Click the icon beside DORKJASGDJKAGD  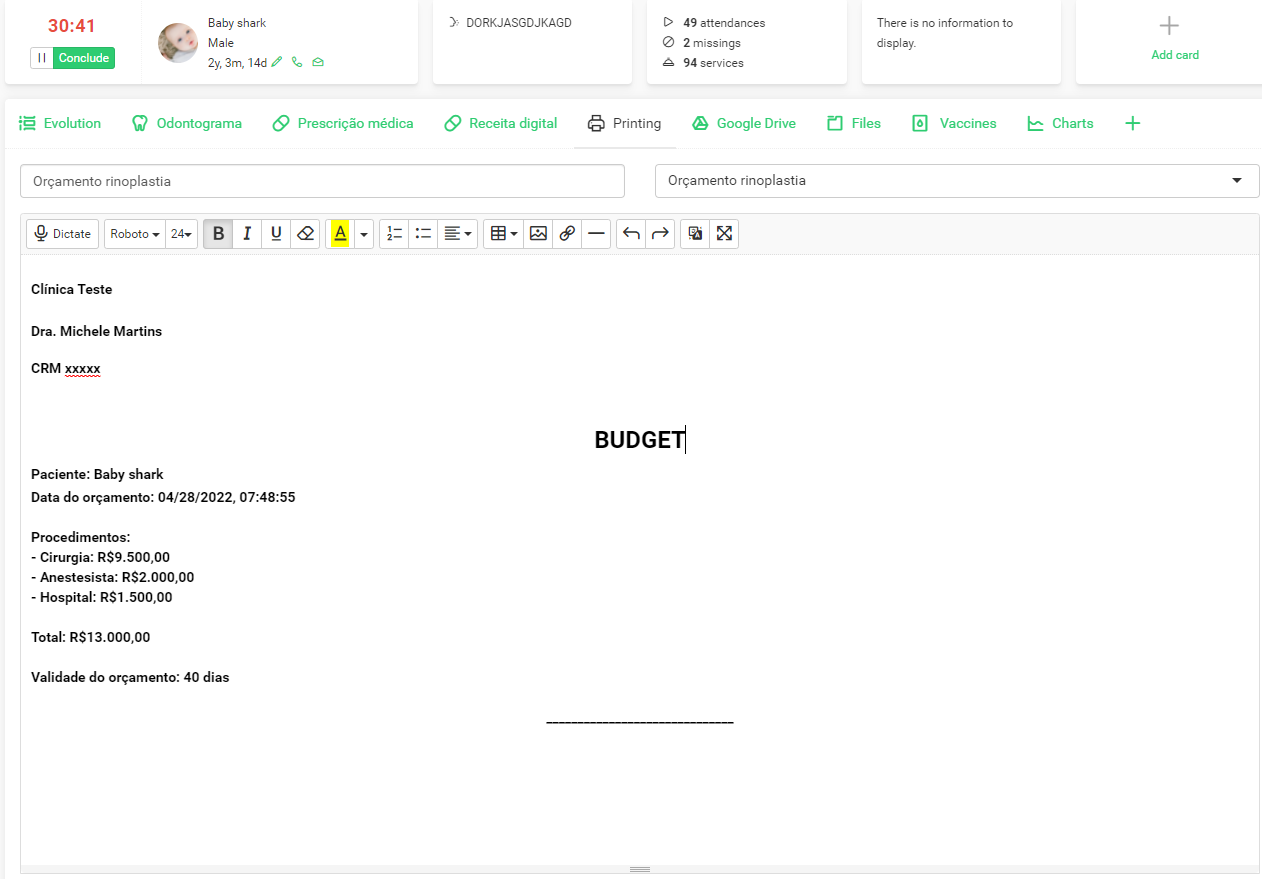click(x=454, y=22)
